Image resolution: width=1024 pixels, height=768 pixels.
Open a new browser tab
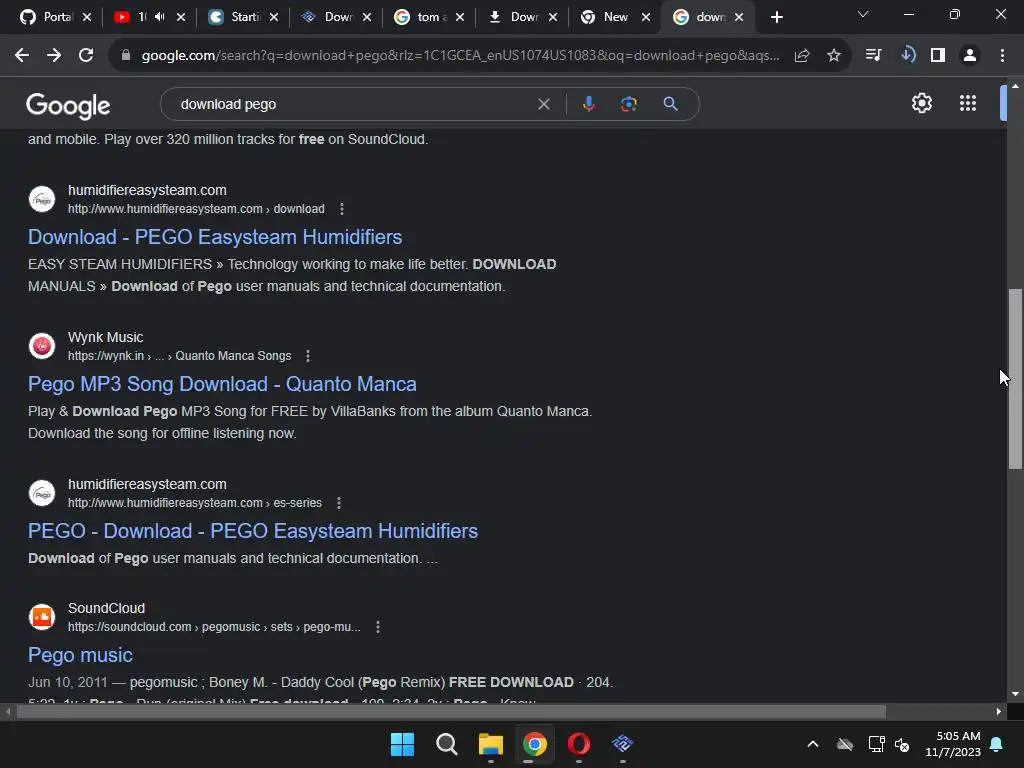click(776, 17)
